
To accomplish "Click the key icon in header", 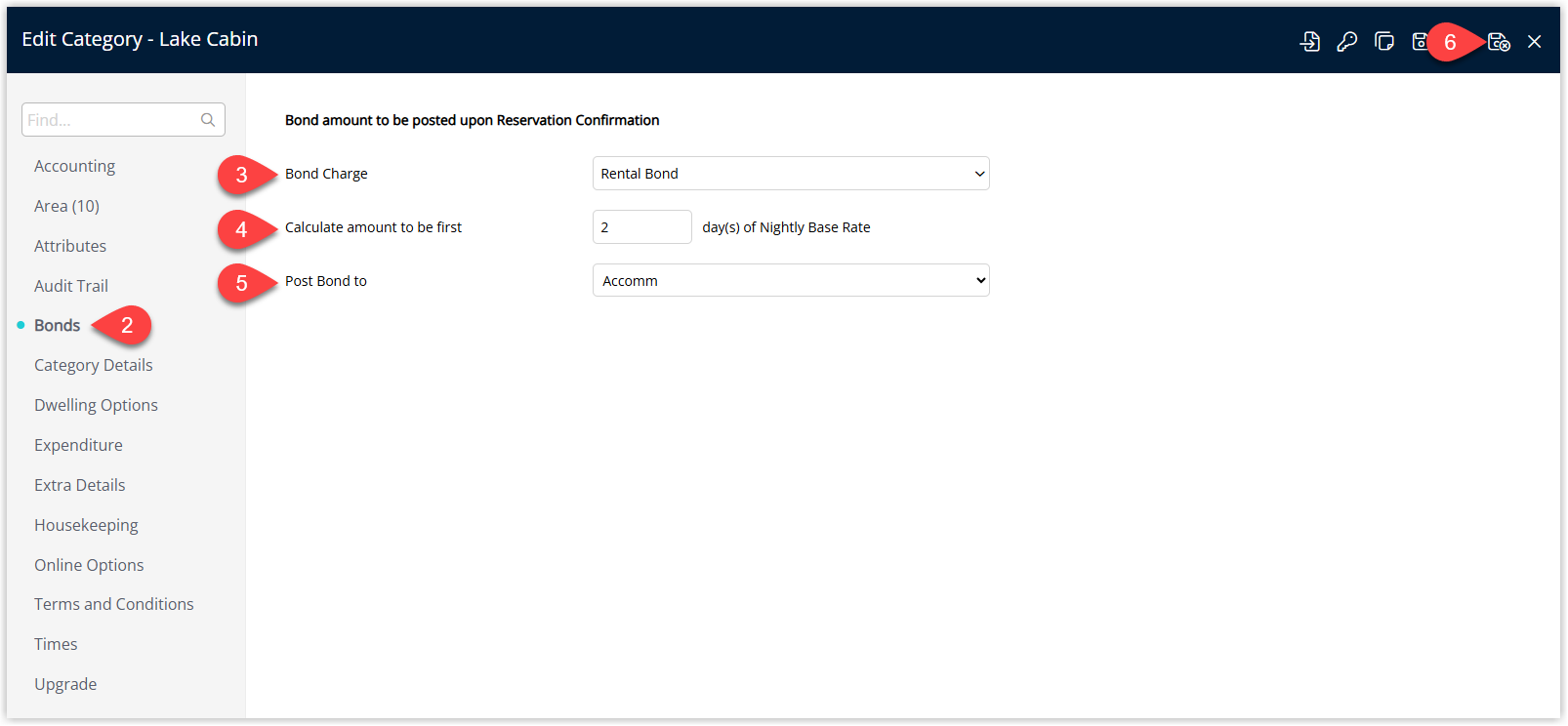I will point(1347,41).
